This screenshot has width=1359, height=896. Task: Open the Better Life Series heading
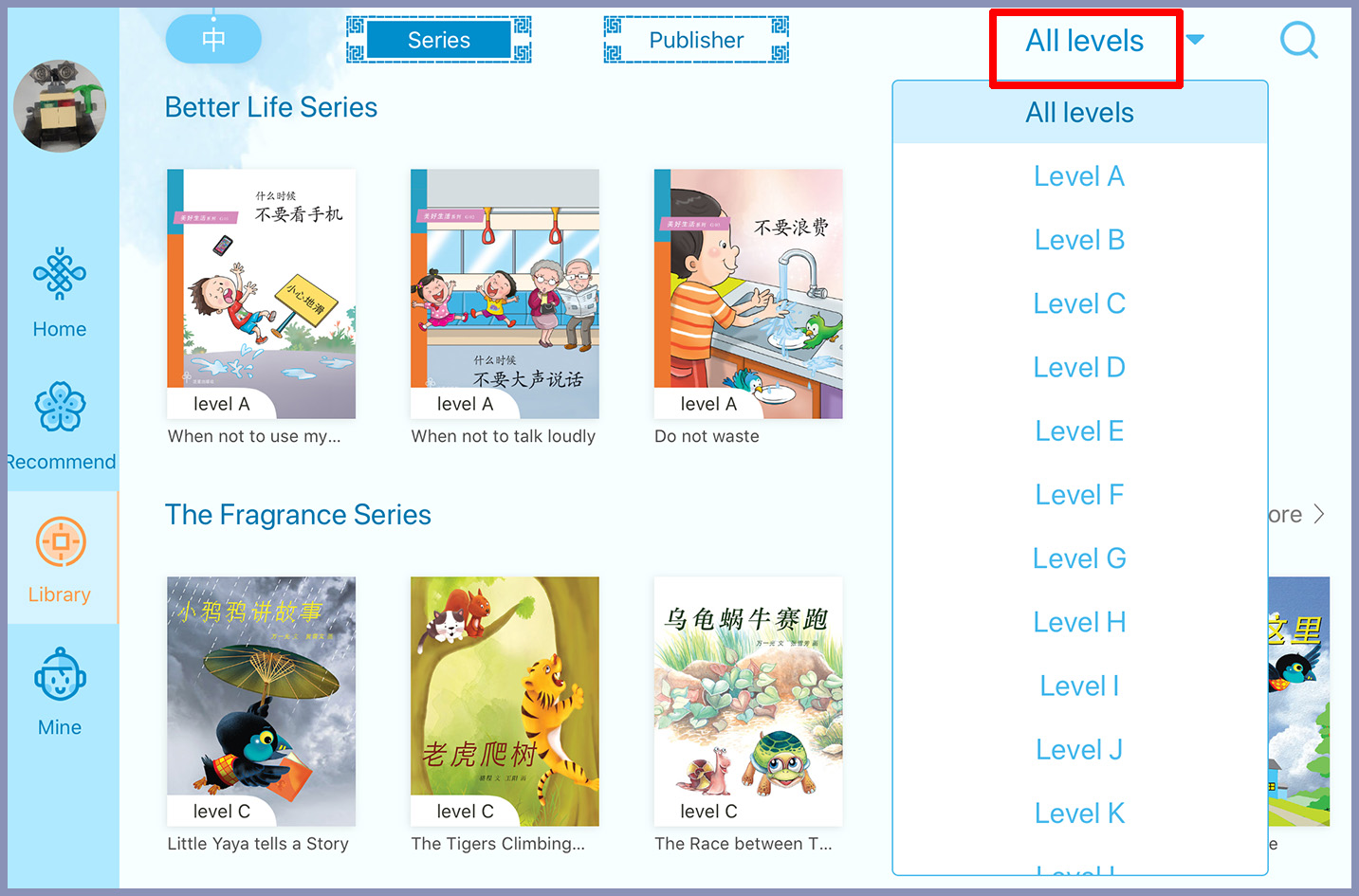click(271, 107)
